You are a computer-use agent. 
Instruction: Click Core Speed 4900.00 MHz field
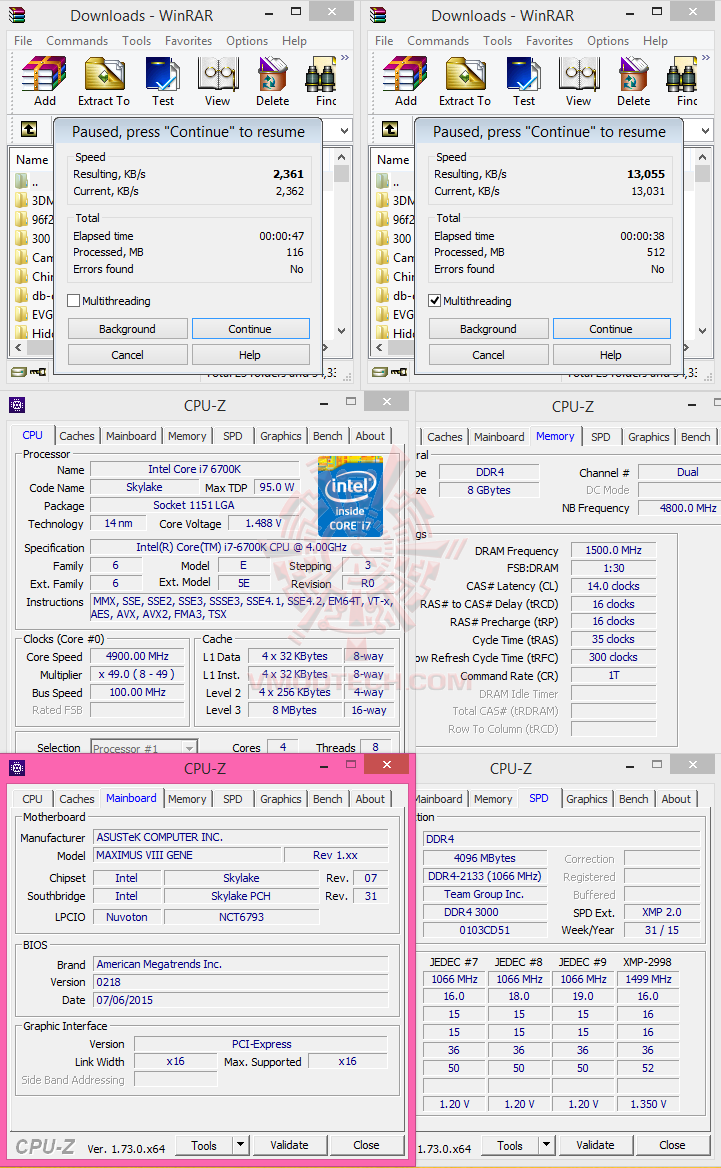click(137, 656)
